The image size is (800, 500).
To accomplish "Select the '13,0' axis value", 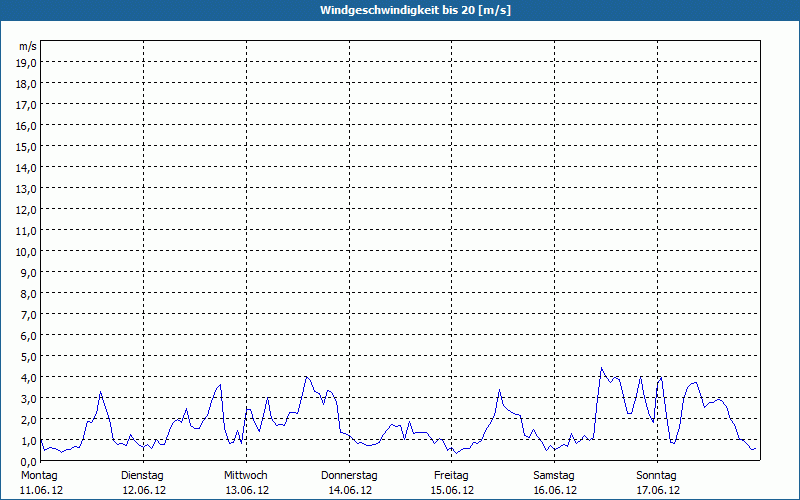I will (x=27, y=189).
